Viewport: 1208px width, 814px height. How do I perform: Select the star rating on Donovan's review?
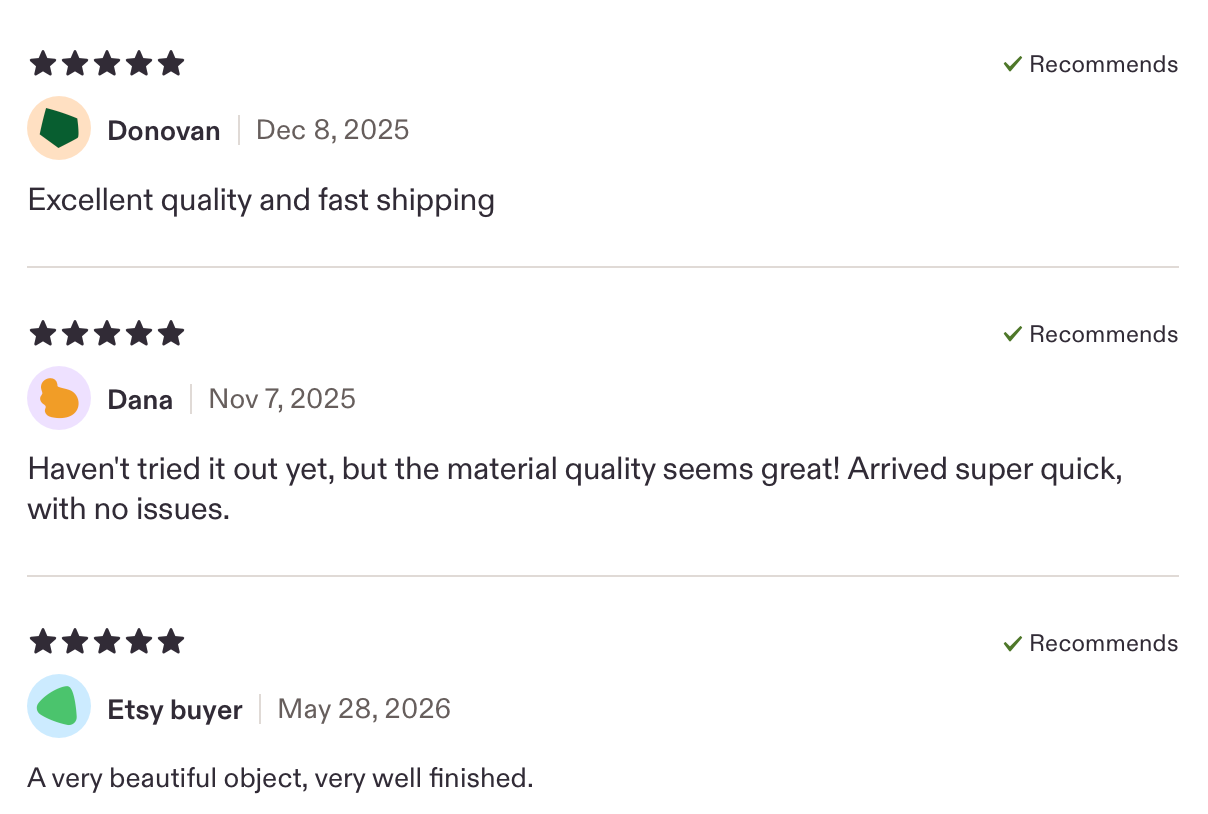[107, 64]
